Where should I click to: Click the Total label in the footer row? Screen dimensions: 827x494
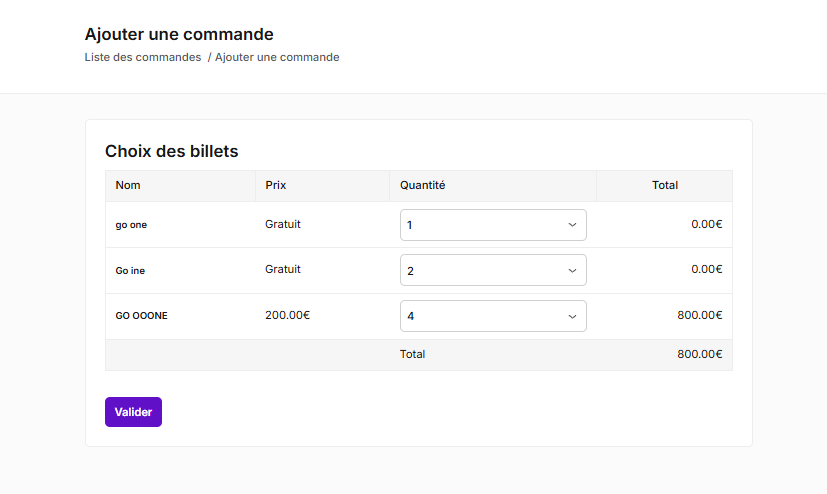412,354
